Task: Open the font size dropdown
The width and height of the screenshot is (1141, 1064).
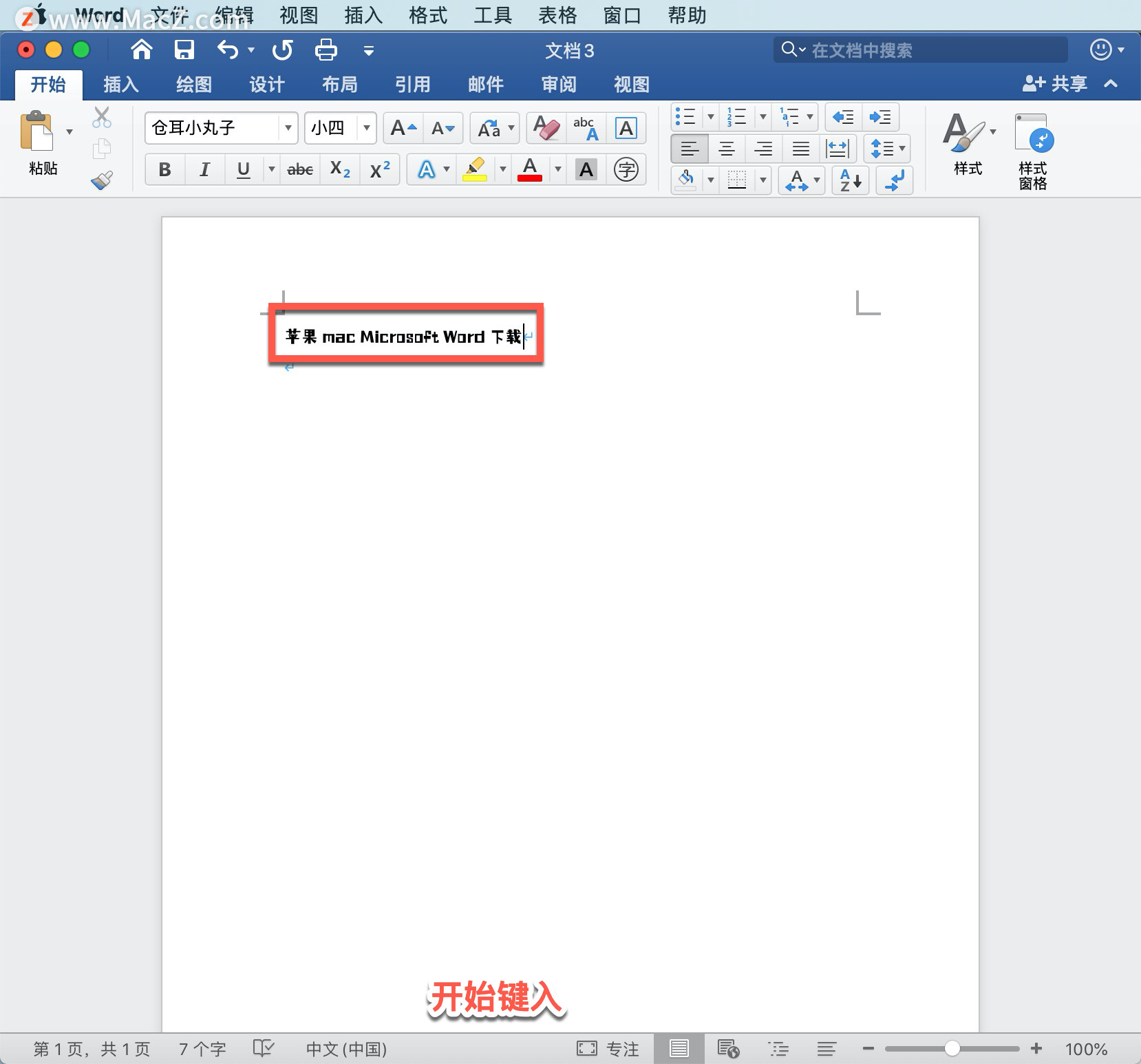Action: point(367,128)
